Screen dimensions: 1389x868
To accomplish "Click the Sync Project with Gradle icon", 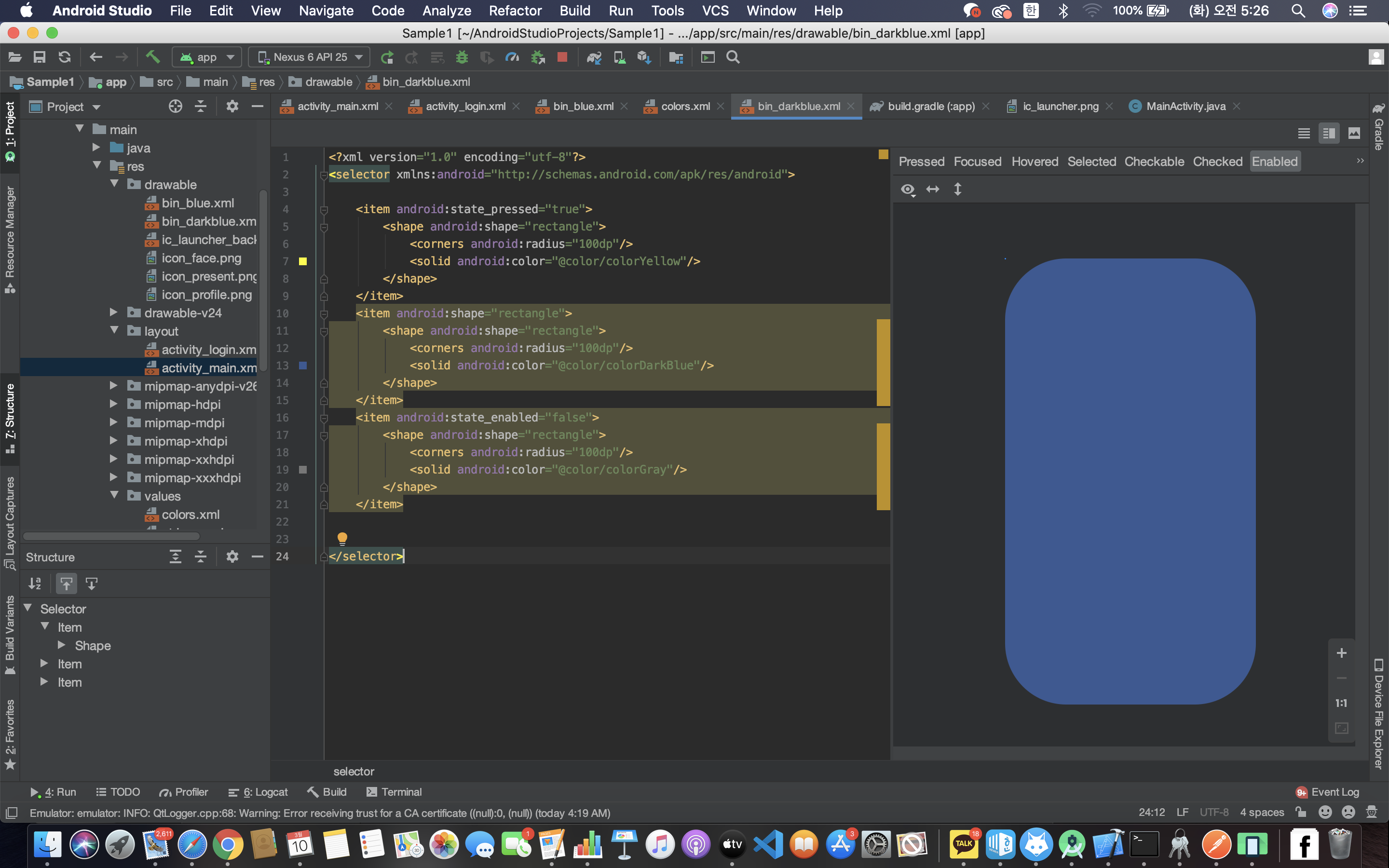I will tap(594, 57).
